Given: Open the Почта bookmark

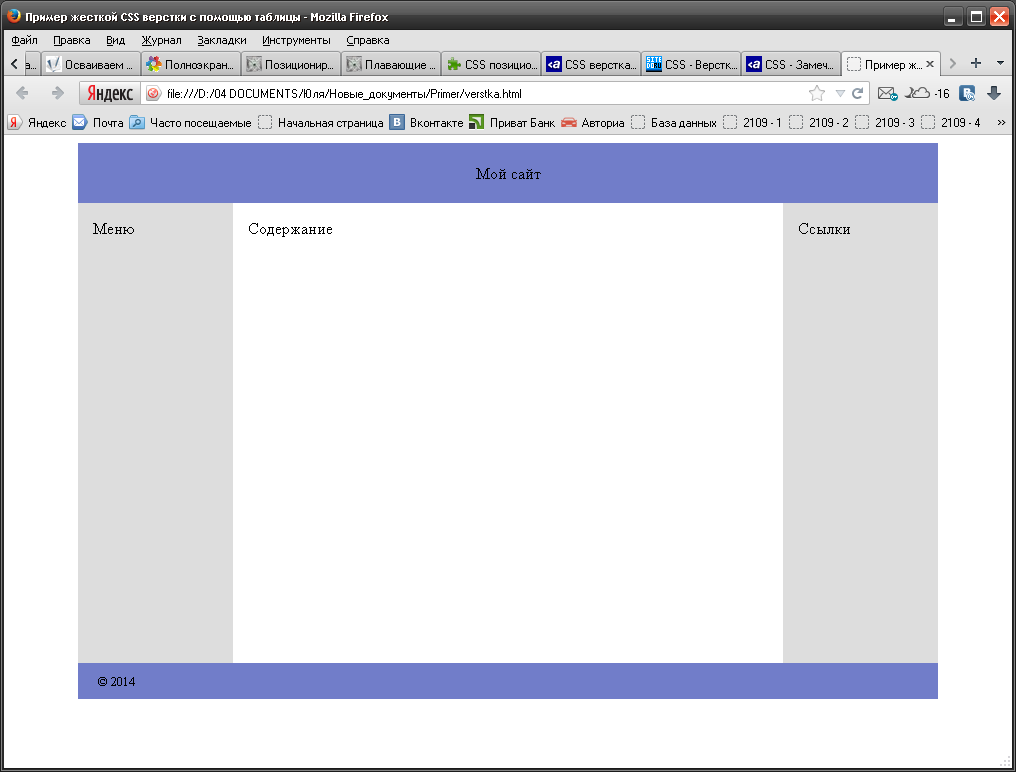Looking at the screenshot, I should (x=98, y=123).
